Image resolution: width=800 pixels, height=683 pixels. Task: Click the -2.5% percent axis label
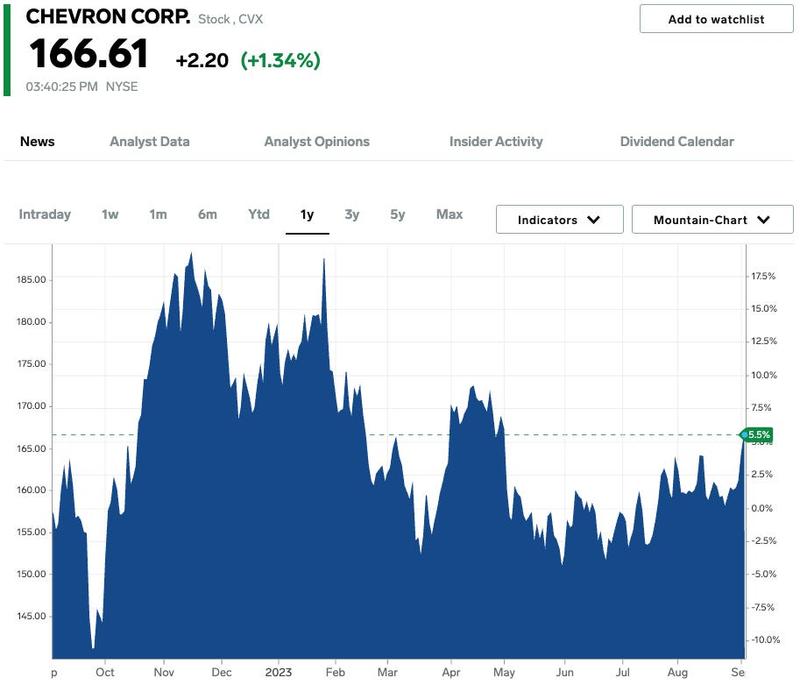pos(764,541)
